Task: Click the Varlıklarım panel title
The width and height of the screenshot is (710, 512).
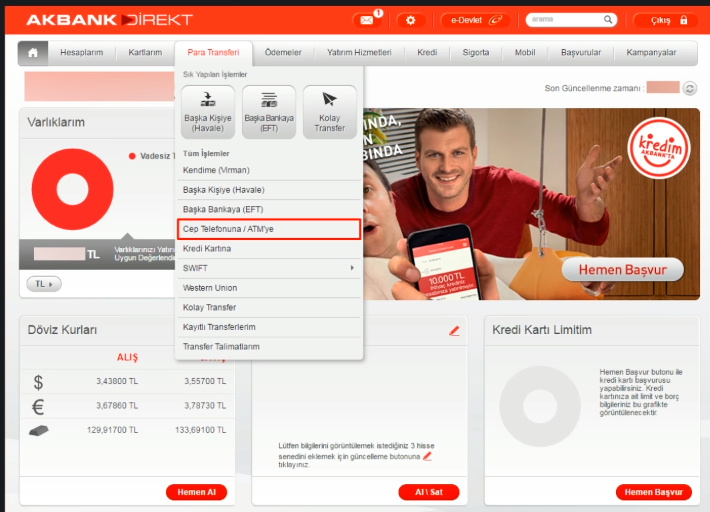Action: (56, 122)
